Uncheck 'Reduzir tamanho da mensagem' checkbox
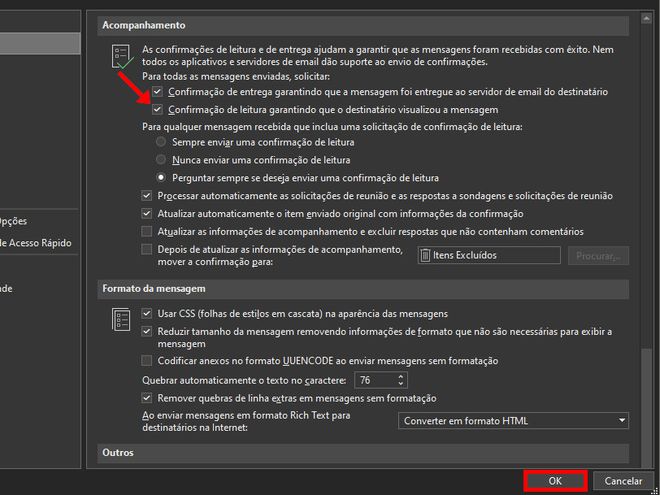Image resolution: width=660 pixels, height=495 pixels. click(x=146, y=331)
